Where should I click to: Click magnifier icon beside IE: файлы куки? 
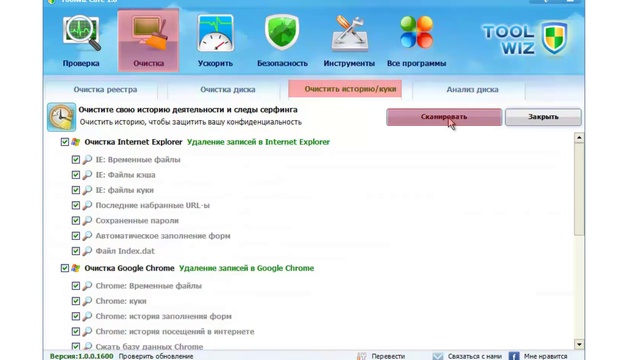(x=87, y=190)
